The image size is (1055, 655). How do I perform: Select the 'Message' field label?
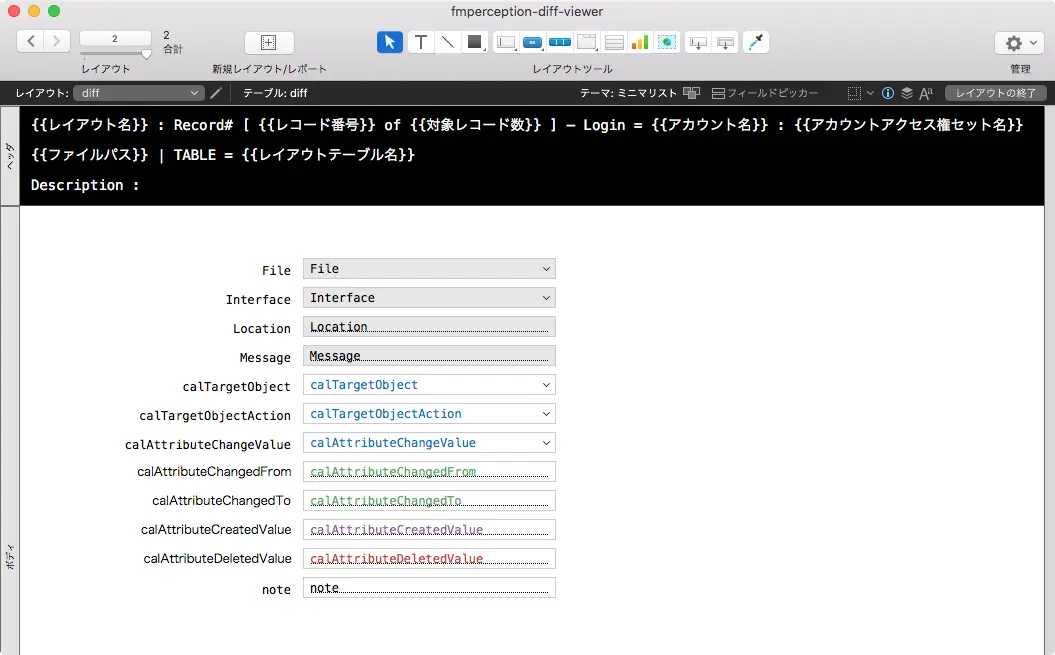[x=265, y=357]
